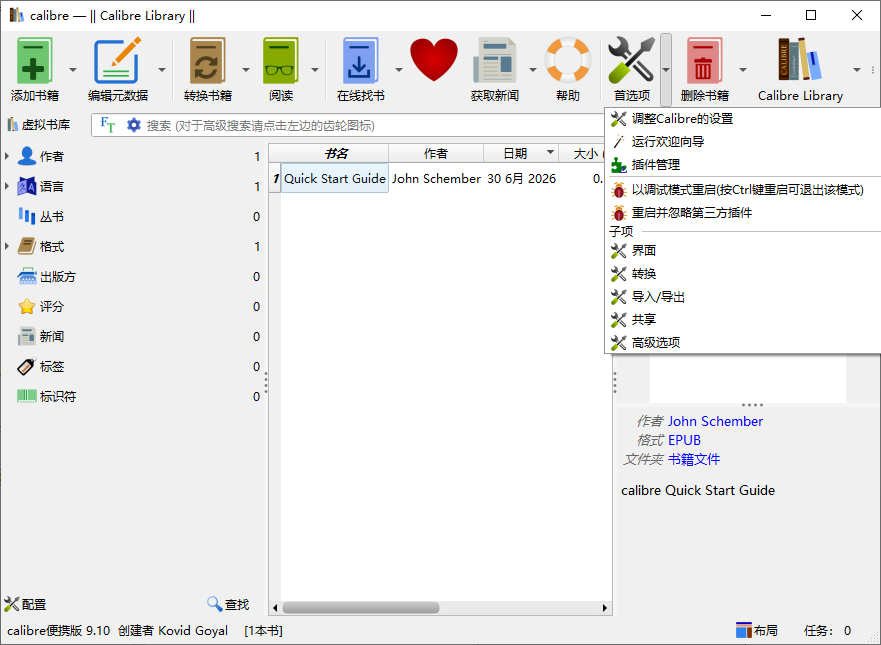Choose 高级选项 preferences submenu item
The width and height of the screenshot is (881, 645).
click(x=743, y=343)
